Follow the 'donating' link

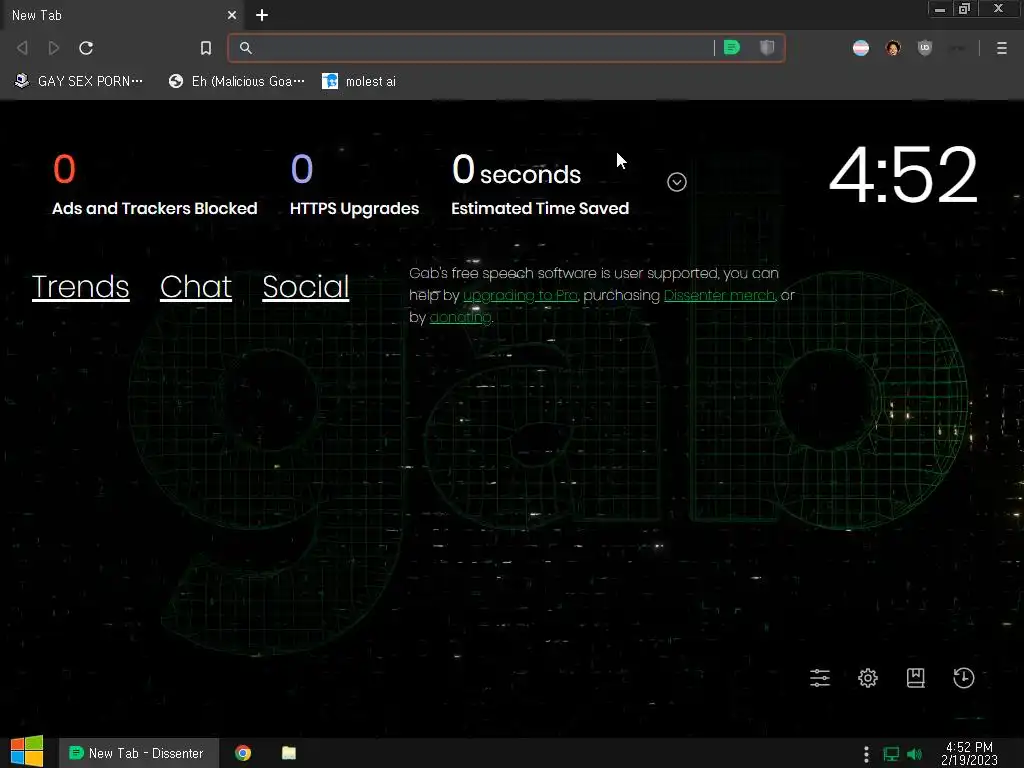coord(460,317)
